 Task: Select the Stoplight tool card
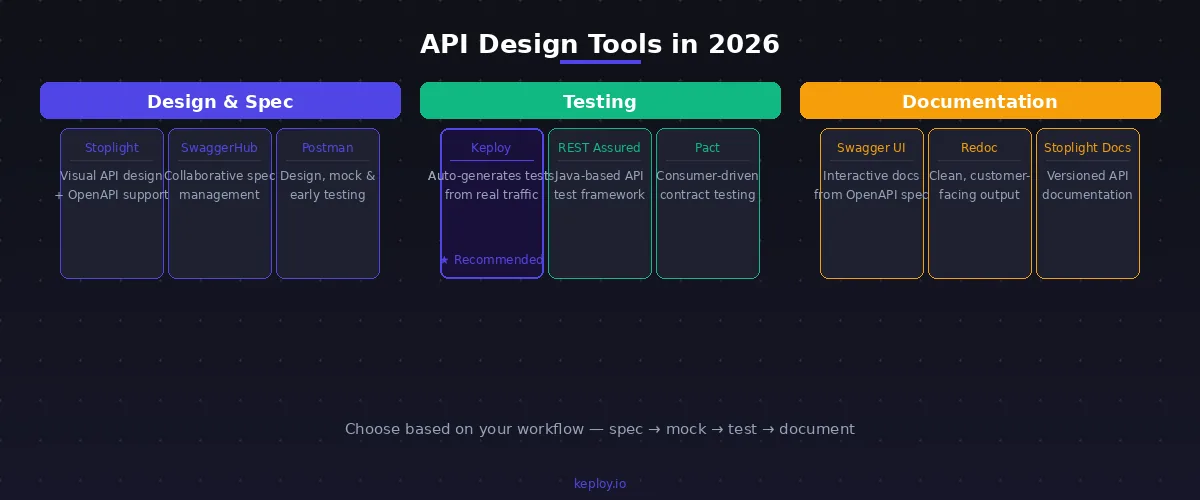click(112, 203)
